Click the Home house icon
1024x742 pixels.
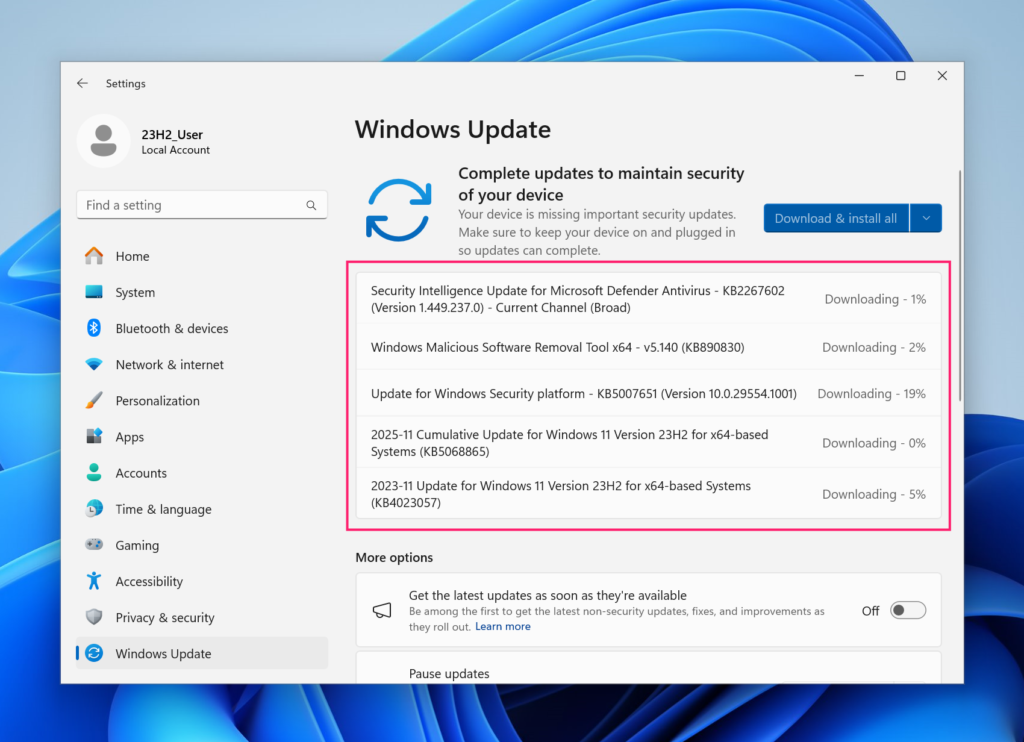click(x=94, y=256)
